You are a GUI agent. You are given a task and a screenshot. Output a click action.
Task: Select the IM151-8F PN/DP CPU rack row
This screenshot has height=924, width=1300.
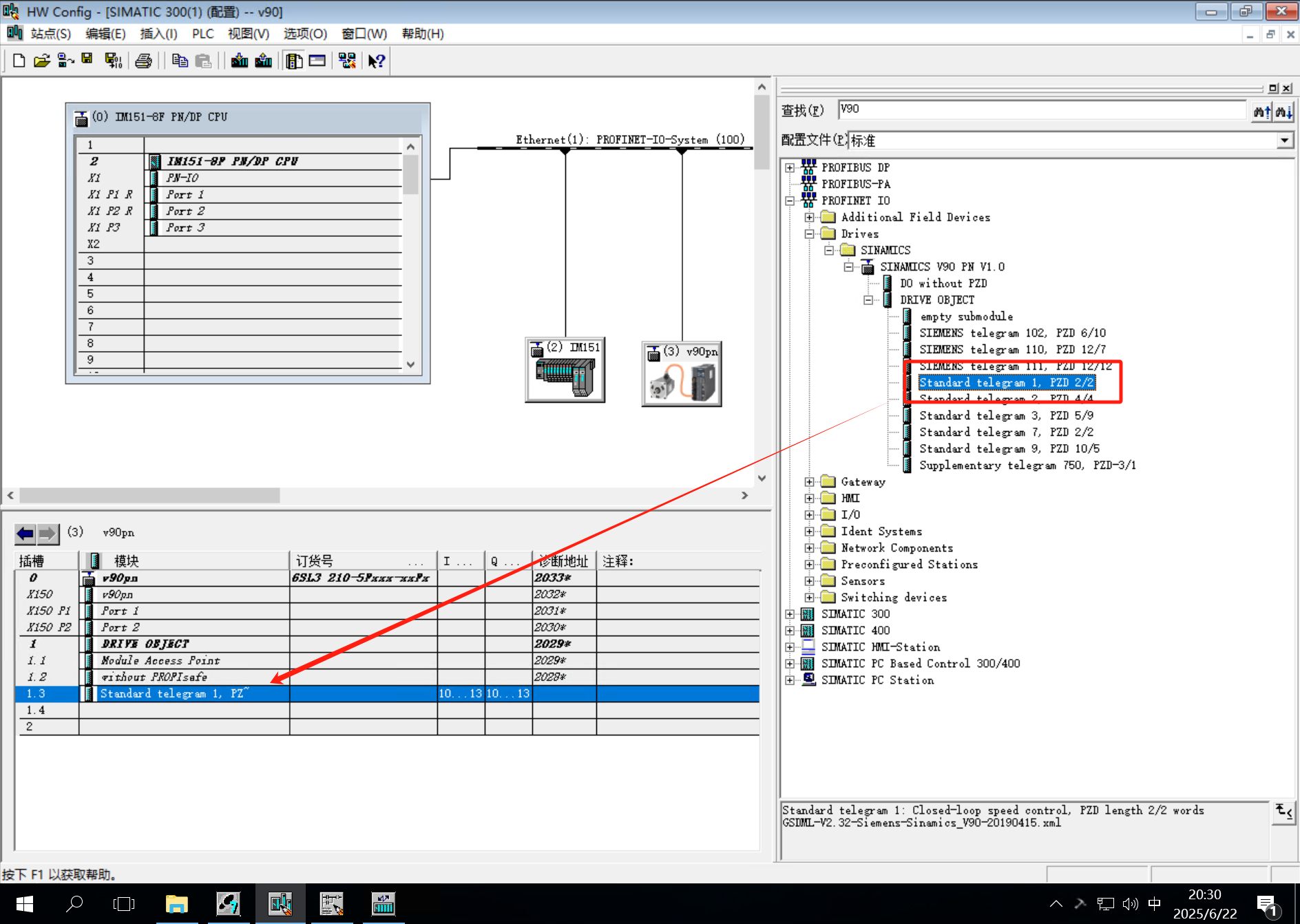(239, 161)
